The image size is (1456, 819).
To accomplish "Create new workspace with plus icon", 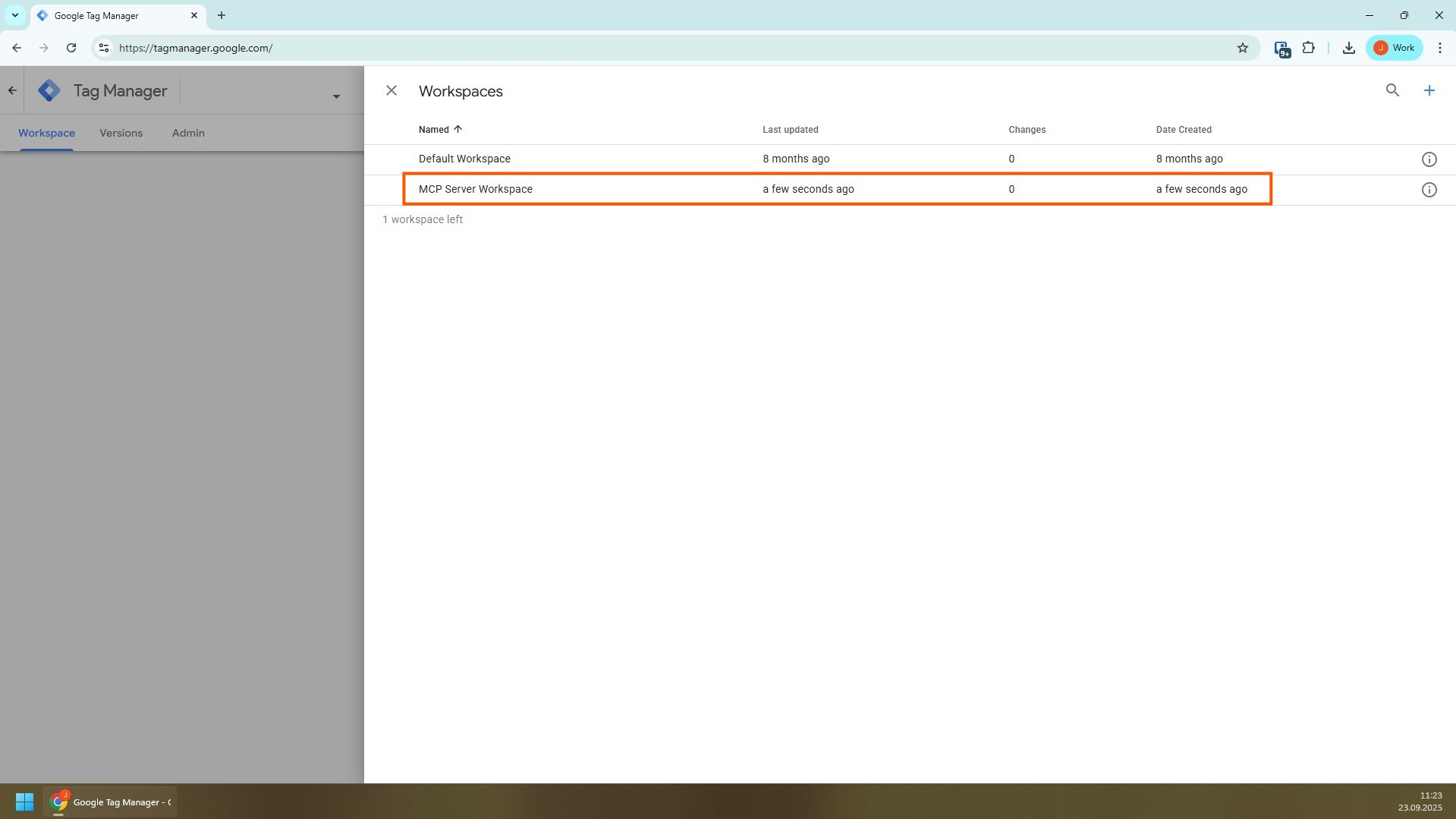I will pos(1429,91).
